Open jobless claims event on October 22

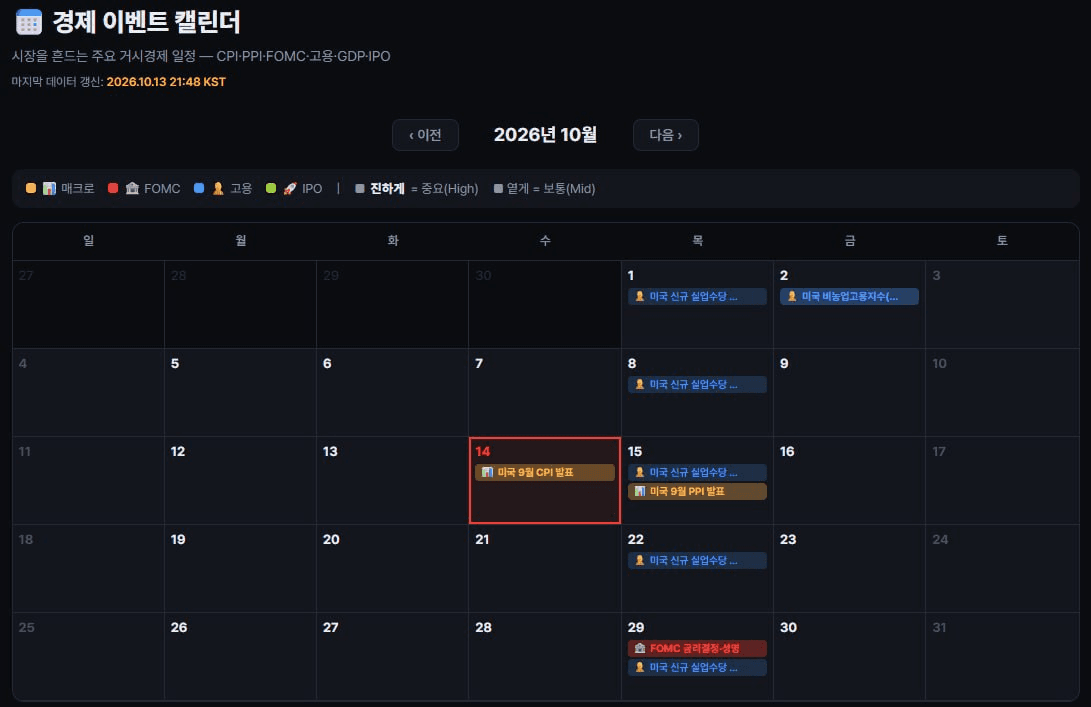coord(697,560)
